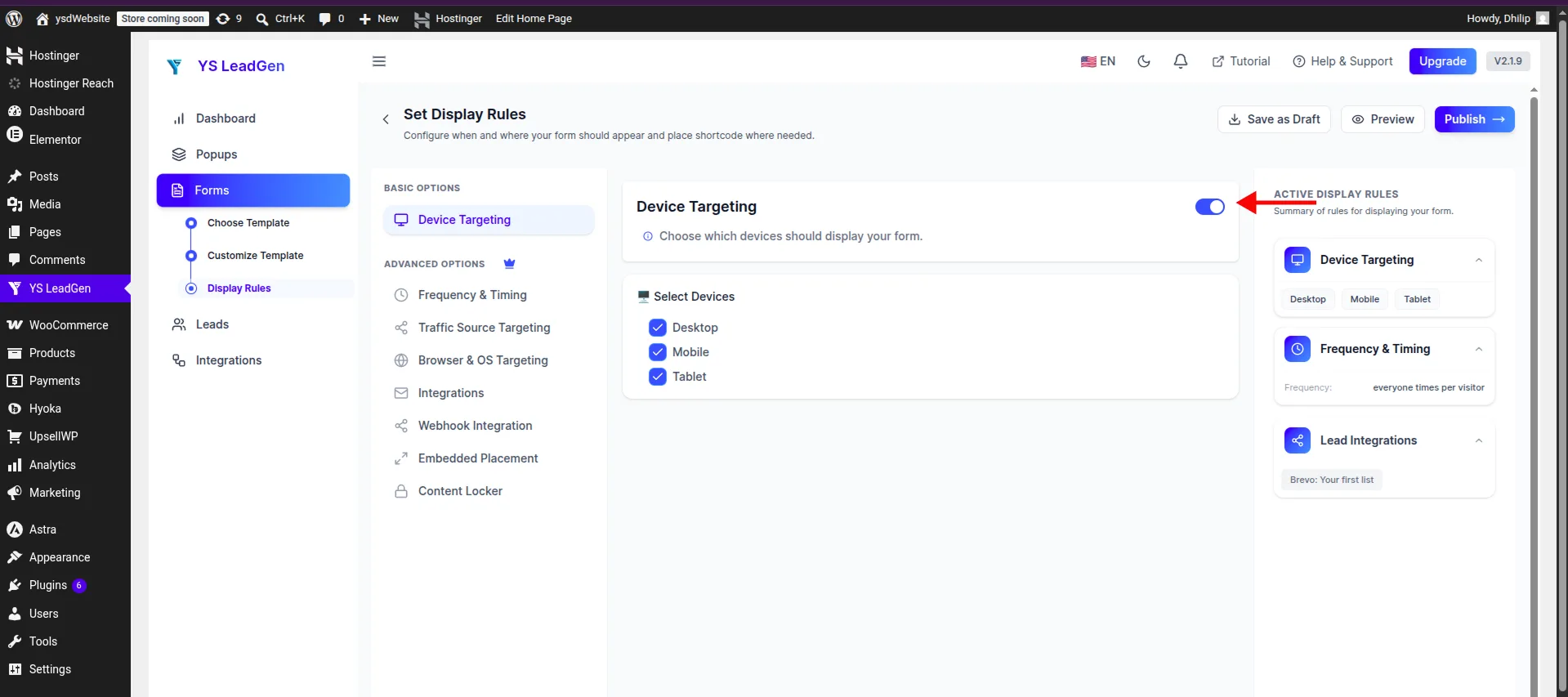Open the ysdWebsite home icon
The width and height of the screenshot is (1568, 697).
tap(42, 18)
